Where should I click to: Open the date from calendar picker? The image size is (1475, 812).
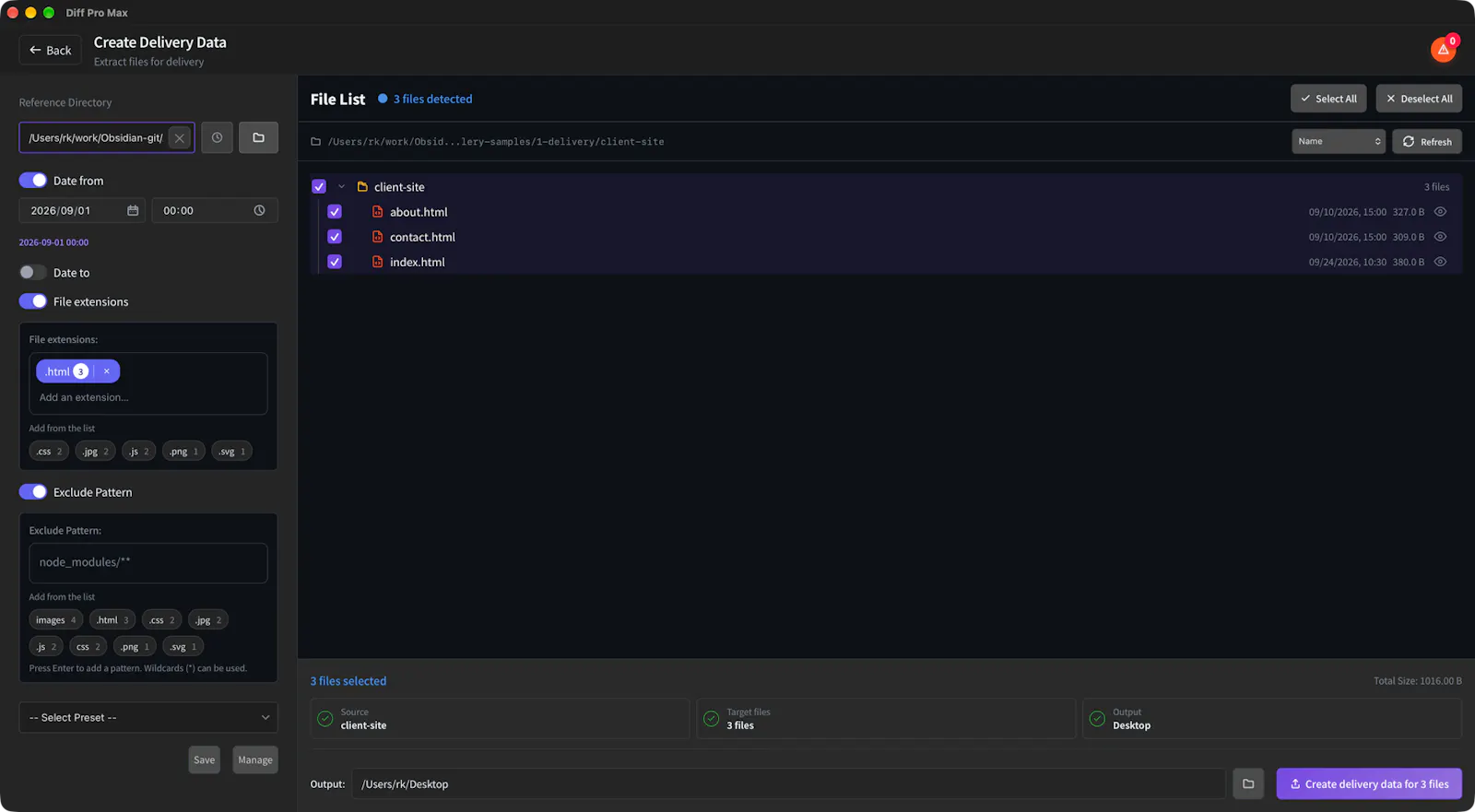coord(133,211)
